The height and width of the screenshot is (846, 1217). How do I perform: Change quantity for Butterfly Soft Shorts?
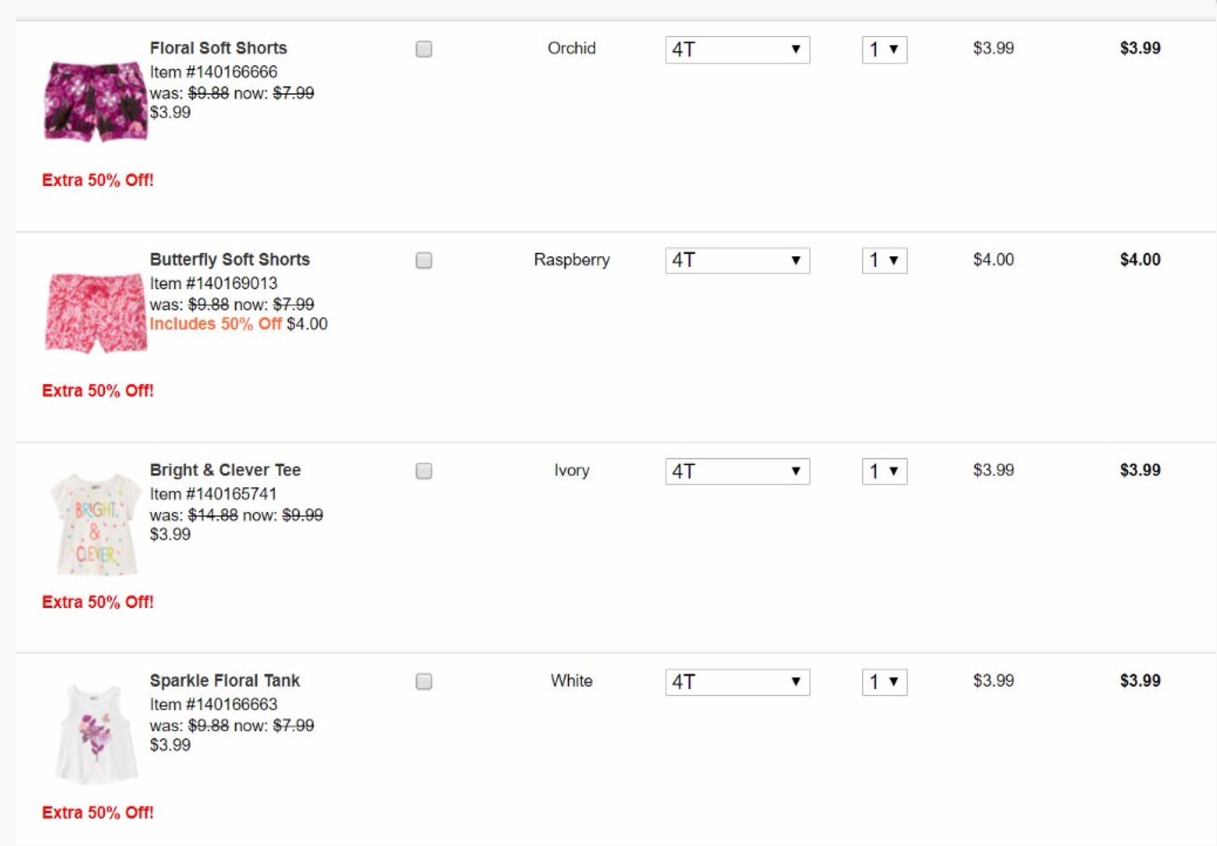pyautogui.click(x=884, y=260)
